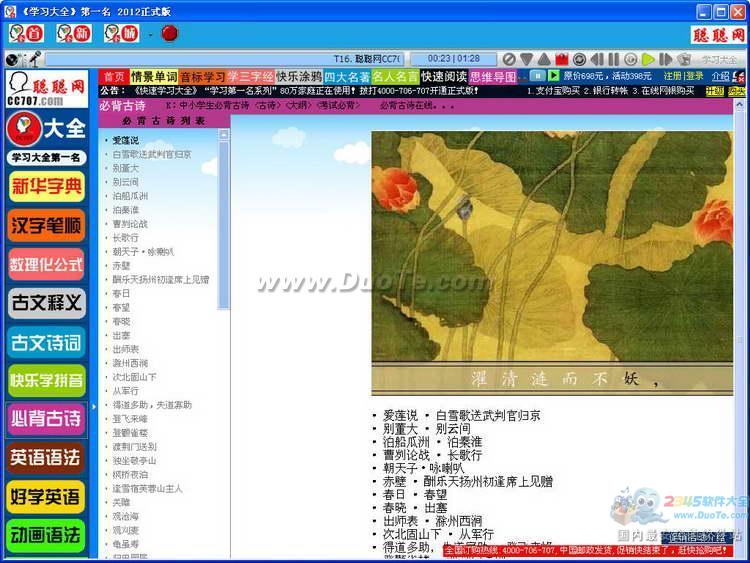
Task: Click the poem list scrollbar thumb
Action: coord(223,224)
